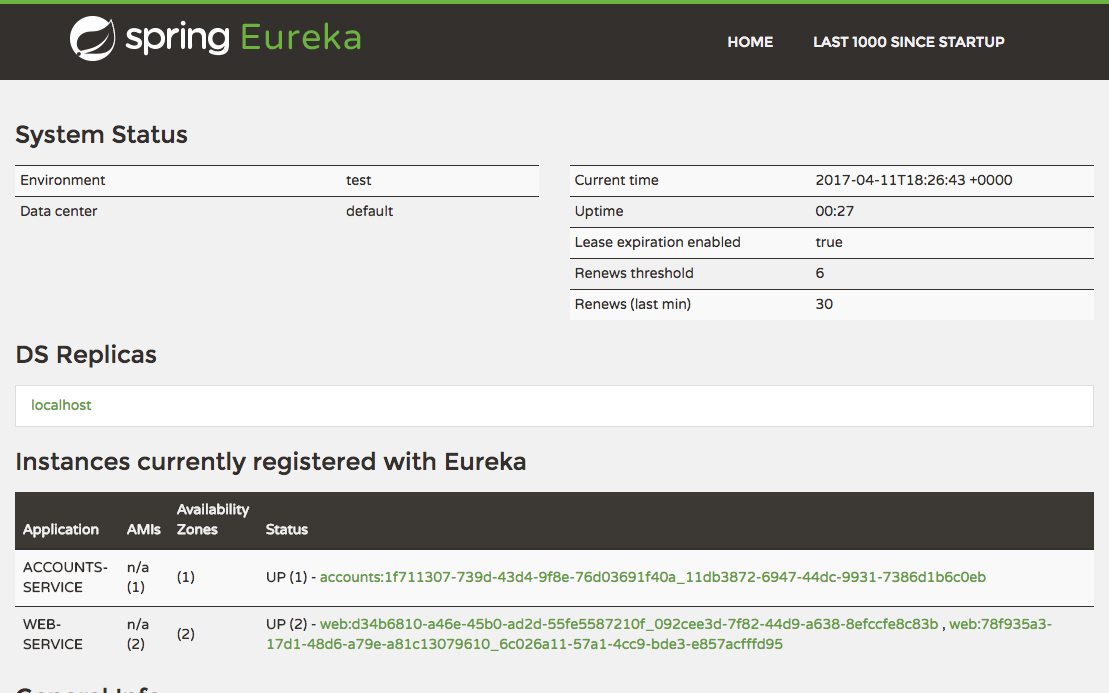
Task: Select the DS Replicas heading
Action: click(x=86, y=354)
